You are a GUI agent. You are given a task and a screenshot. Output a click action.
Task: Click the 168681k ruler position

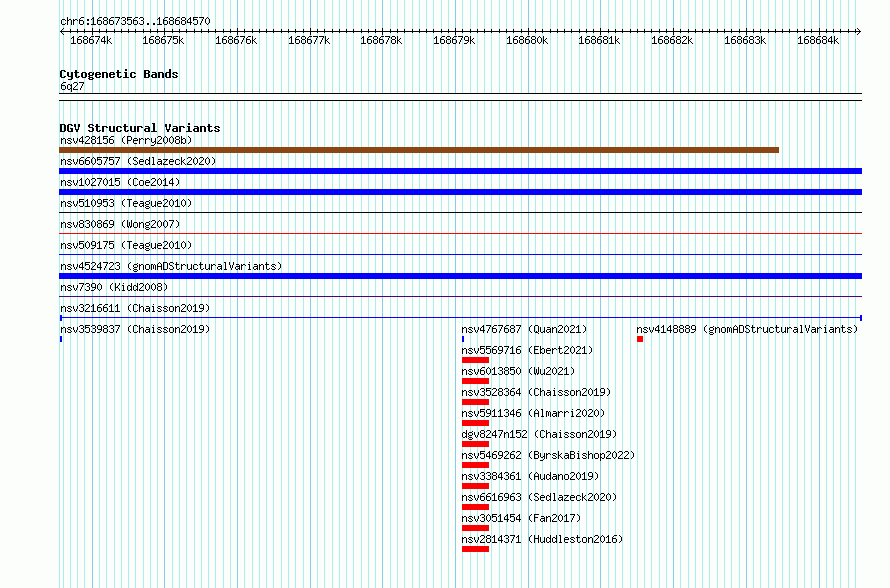click(599, 40)
